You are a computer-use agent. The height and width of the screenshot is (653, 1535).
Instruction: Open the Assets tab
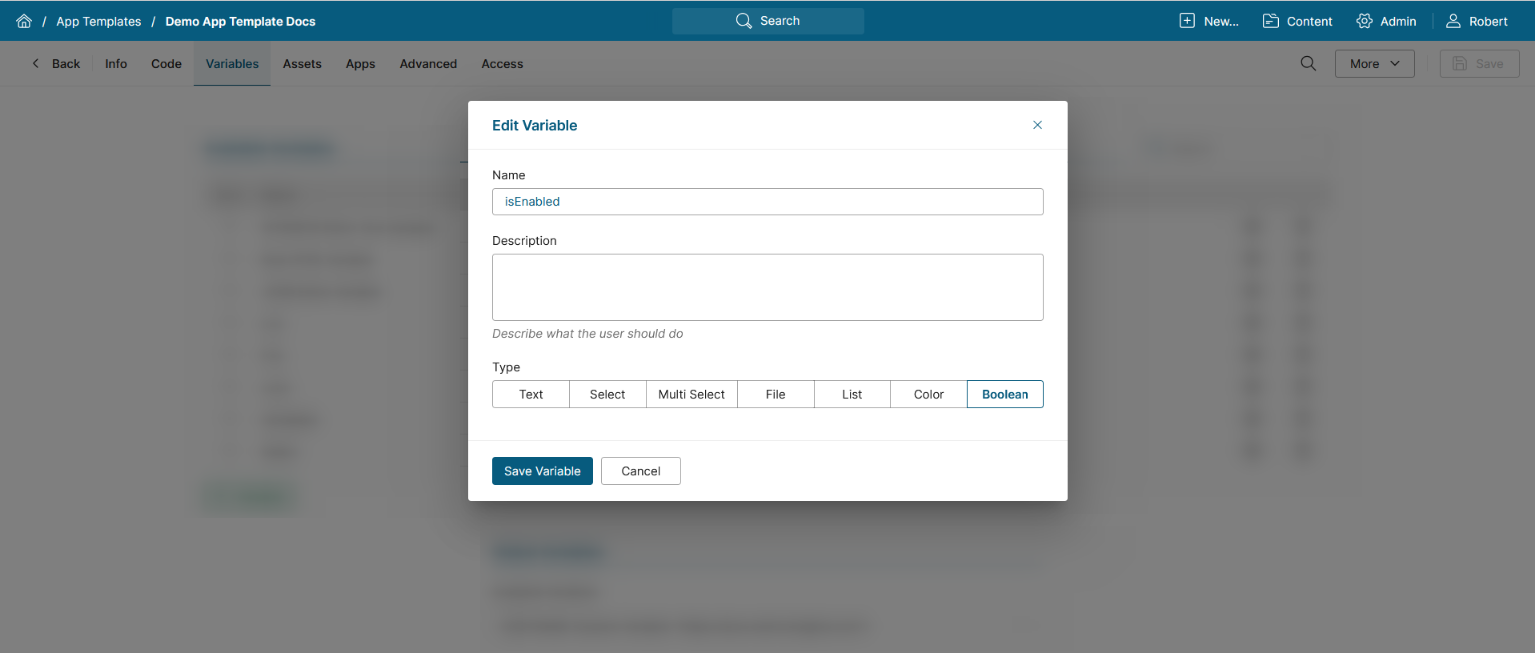pyautogui.click(x=302, y=63)
